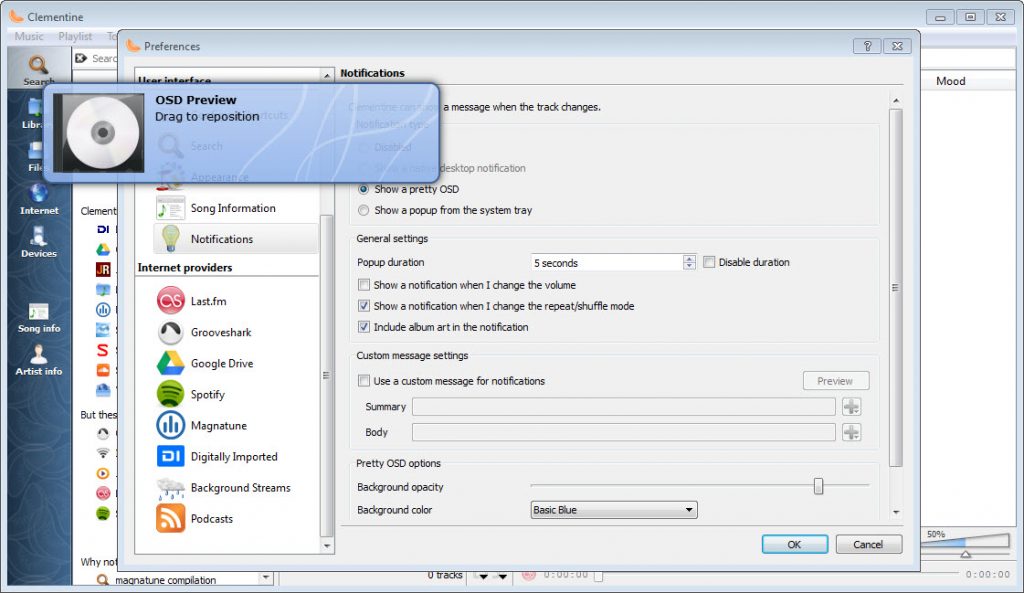
Task: Click the 50% volume slider in Clementine
Action: 966,541
